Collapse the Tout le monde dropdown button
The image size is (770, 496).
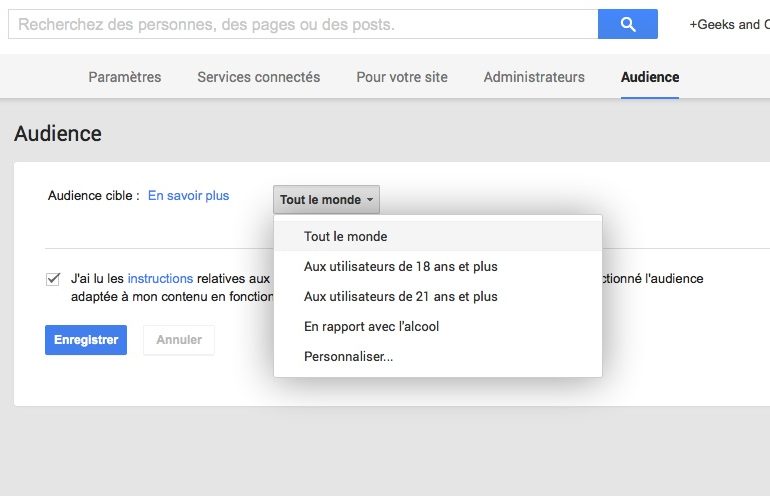point(326,200)
